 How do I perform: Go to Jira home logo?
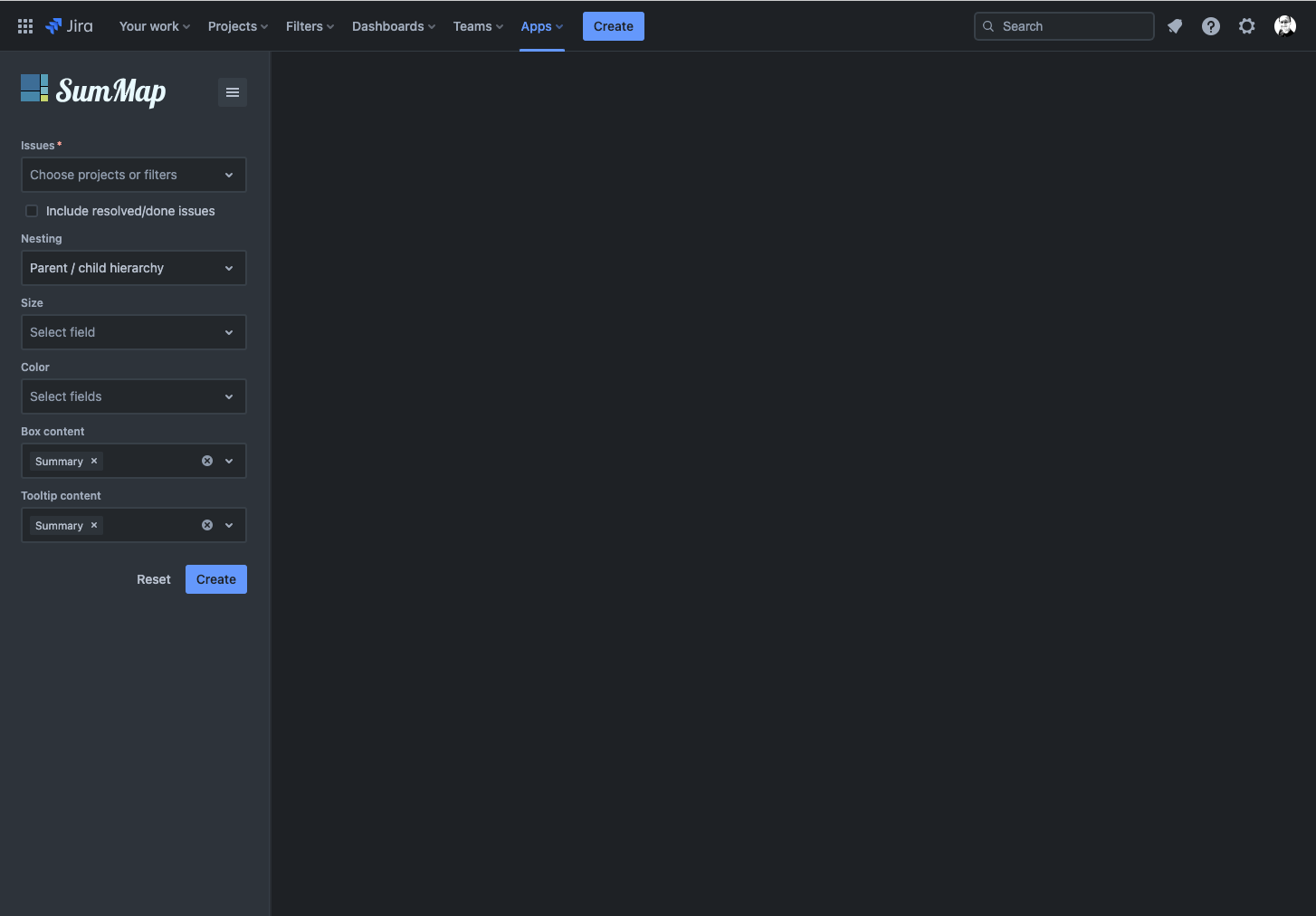70,26
